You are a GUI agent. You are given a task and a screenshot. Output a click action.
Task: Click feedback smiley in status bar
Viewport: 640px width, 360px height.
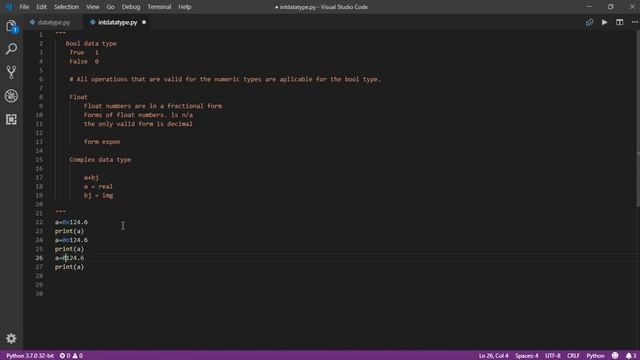615,356
